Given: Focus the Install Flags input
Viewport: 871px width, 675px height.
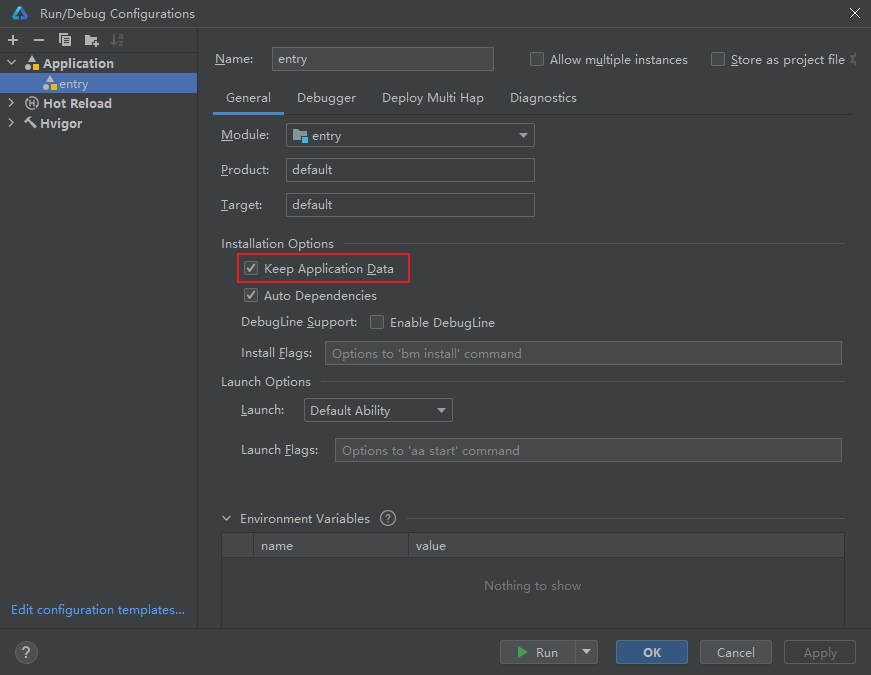Looking at the screenshot, I should (583, 353).
